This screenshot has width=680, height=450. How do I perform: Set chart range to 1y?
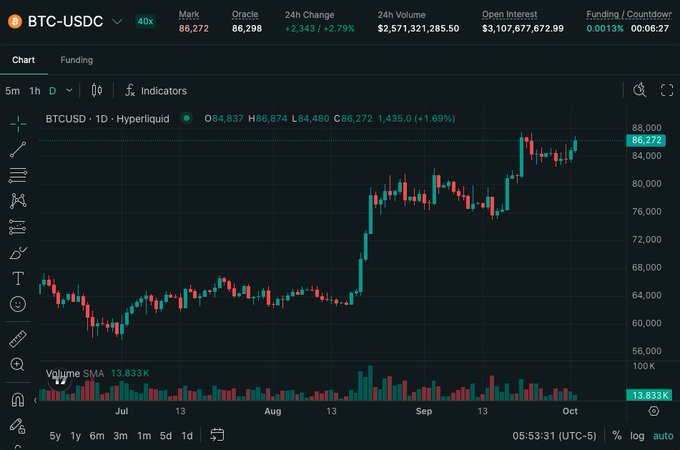coord(76,436)
